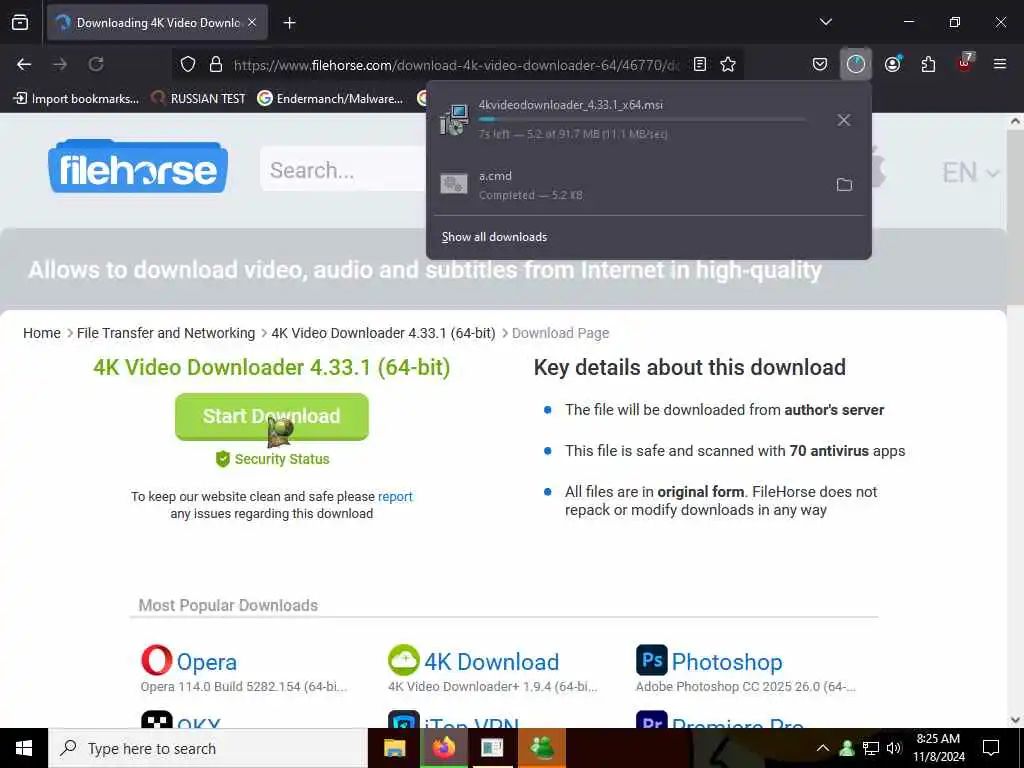Select the Downloading 4K Video Downloader tab

coord(157,22)
